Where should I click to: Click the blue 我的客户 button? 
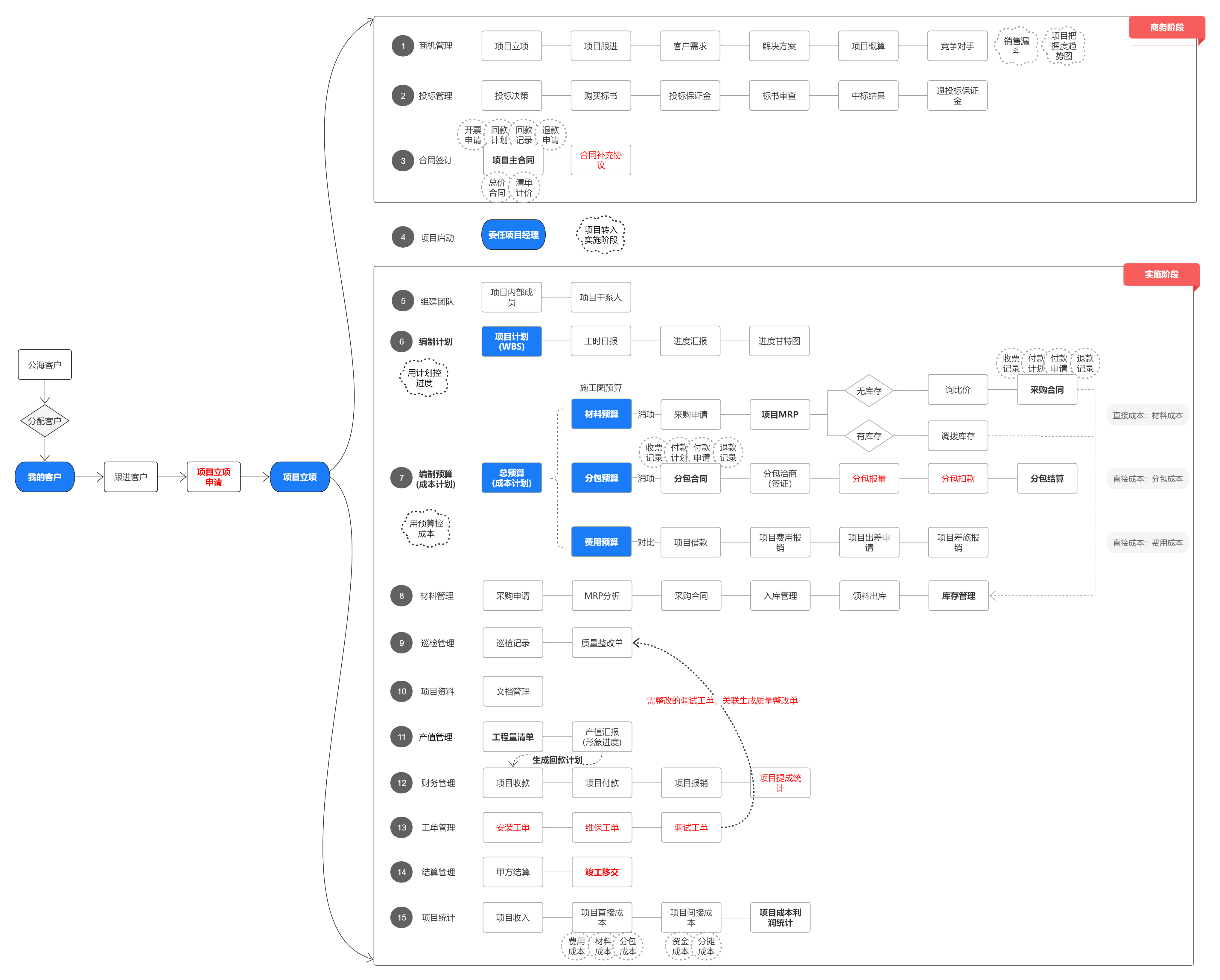[x=45, y=477]
